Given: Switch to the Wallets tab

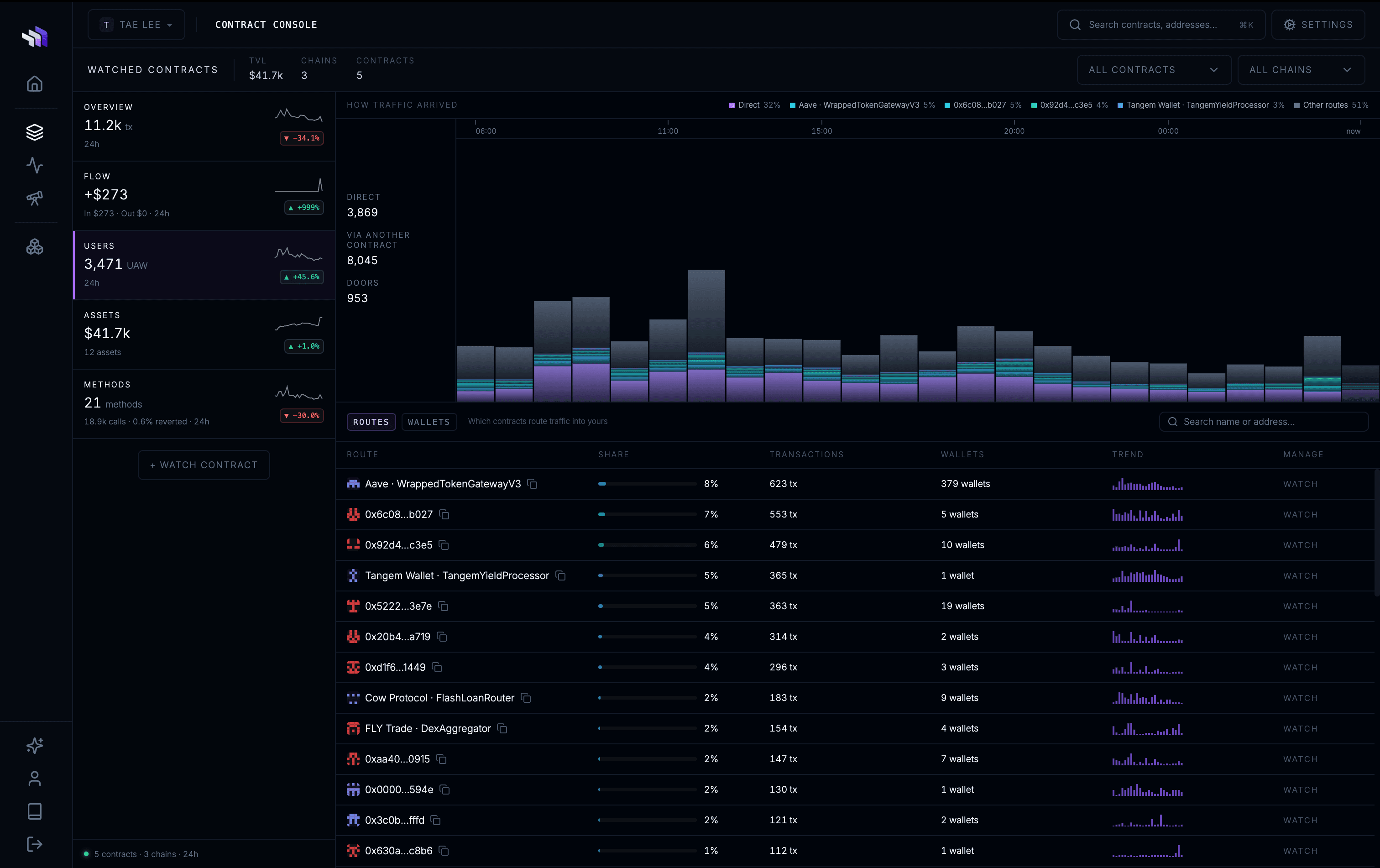Looking at the screenshot, I should [x=429, y=422].
